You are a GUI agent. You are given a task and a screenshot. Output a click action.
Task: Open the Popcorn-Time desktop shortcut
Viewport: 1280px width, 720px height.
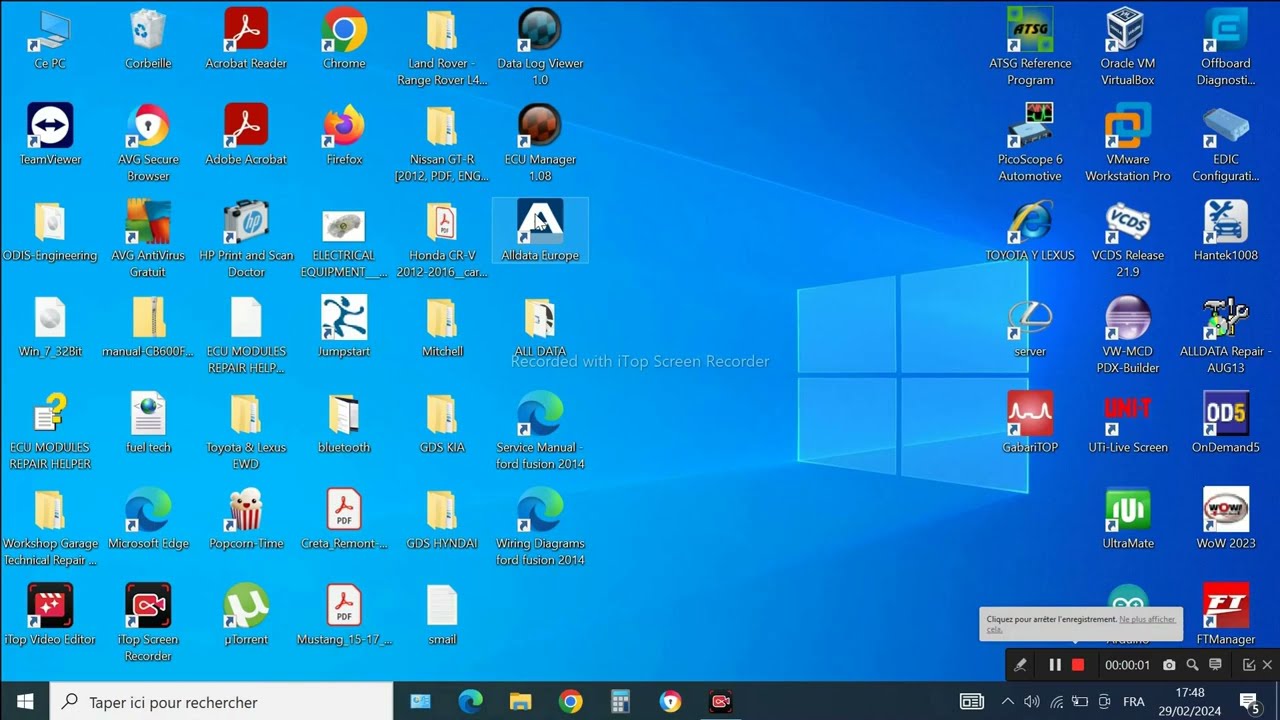[x=246, y=519]
